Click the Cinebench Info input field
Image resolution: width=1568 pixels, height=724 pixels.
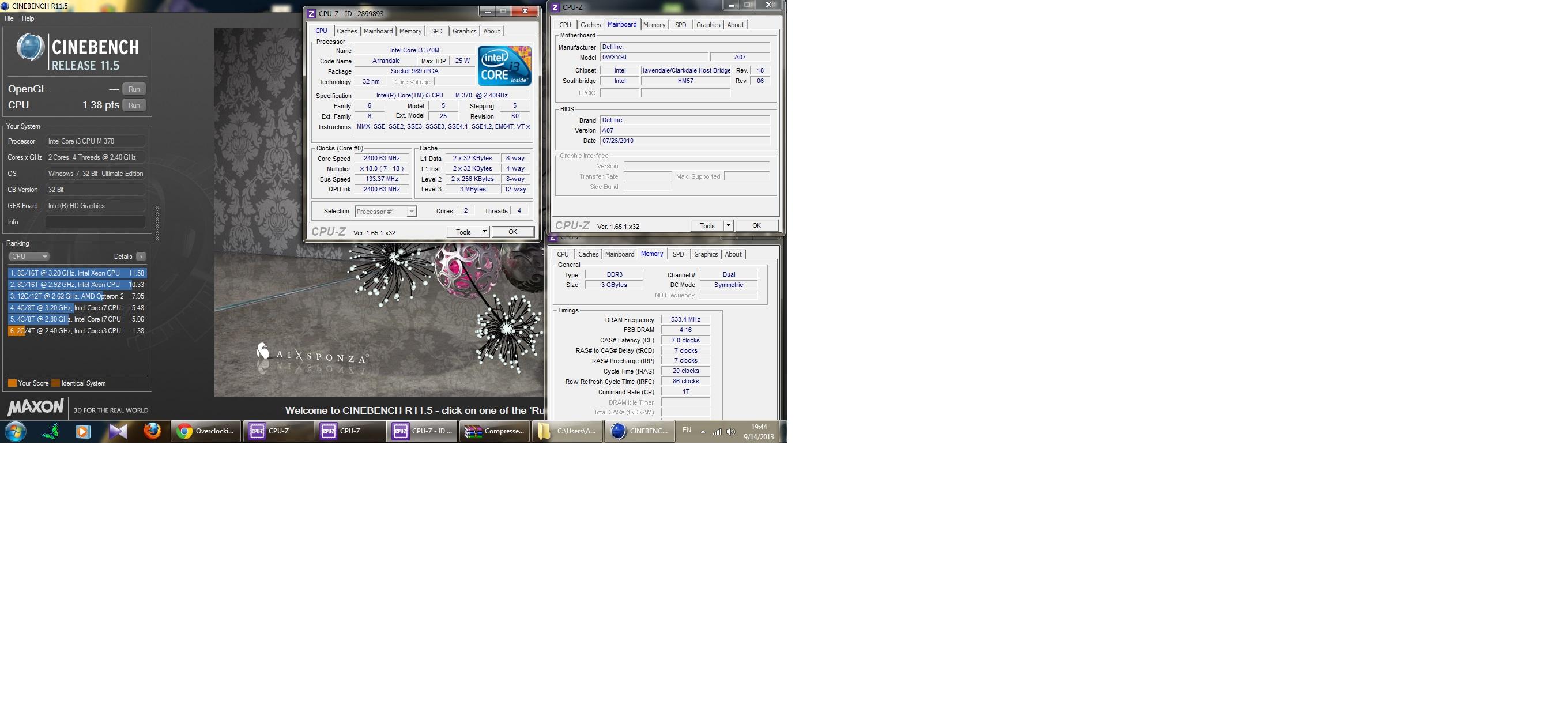[96, 222]
